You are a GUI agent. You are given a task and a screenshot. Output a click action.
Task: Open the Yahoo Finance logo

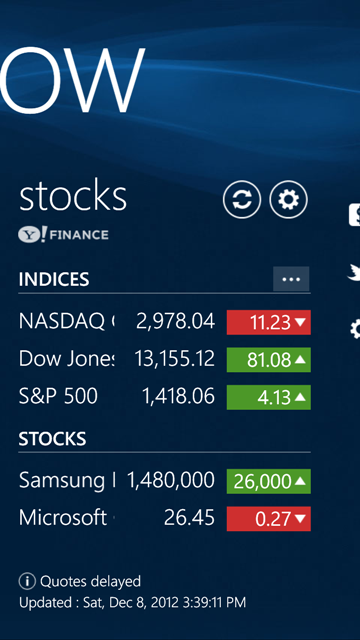(63, 235)
